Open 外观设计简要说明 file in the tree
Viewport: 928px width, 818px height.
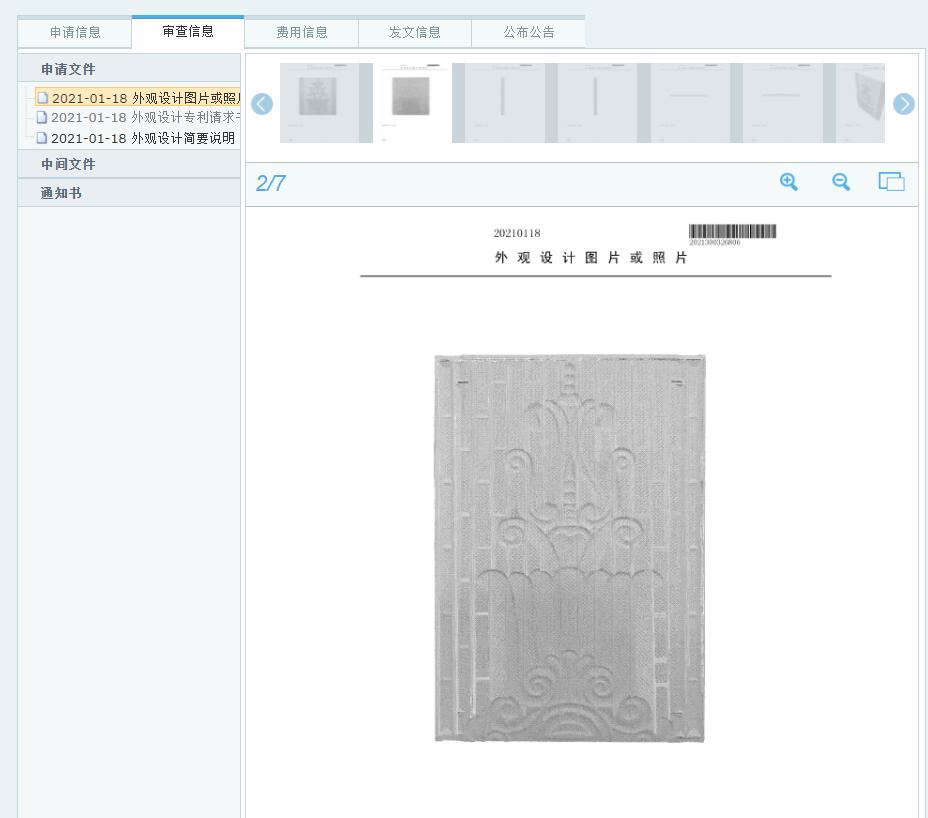pyautogui.click(x=142, y=138)
